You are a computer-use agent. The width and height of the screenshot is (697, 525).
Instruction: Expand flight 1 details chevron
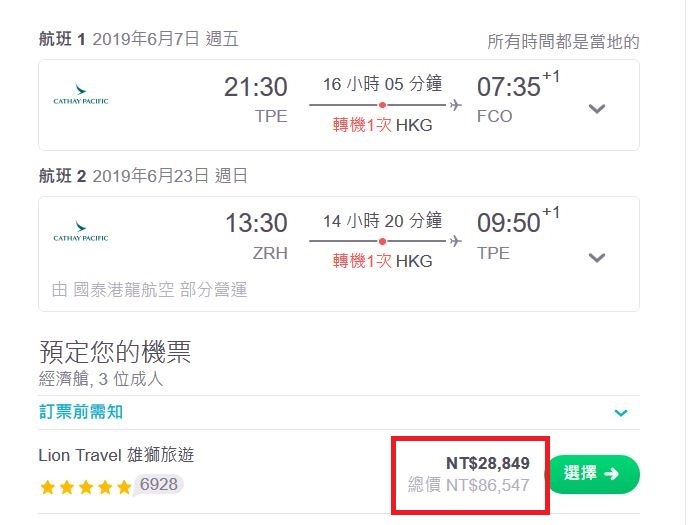click(x=597, y=108)
